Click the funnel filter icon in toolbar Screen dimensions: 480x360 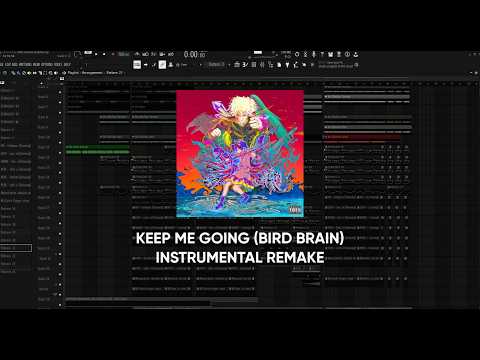287,65
